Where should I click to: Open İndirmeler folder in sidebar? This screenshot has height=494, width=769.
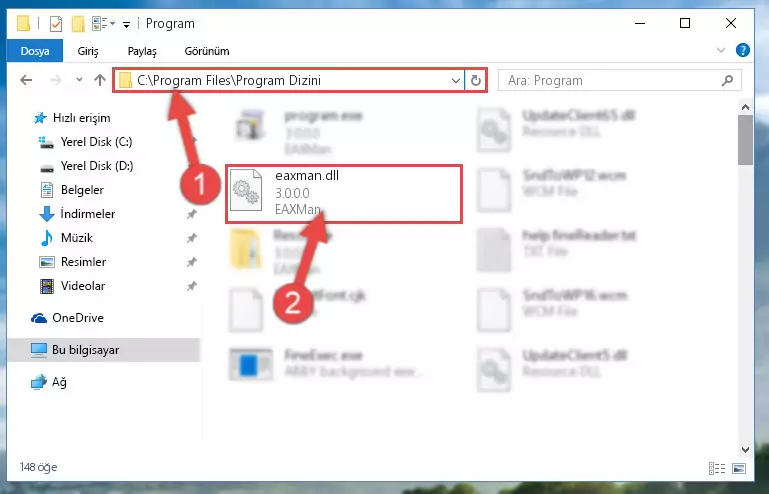(77, 214)
